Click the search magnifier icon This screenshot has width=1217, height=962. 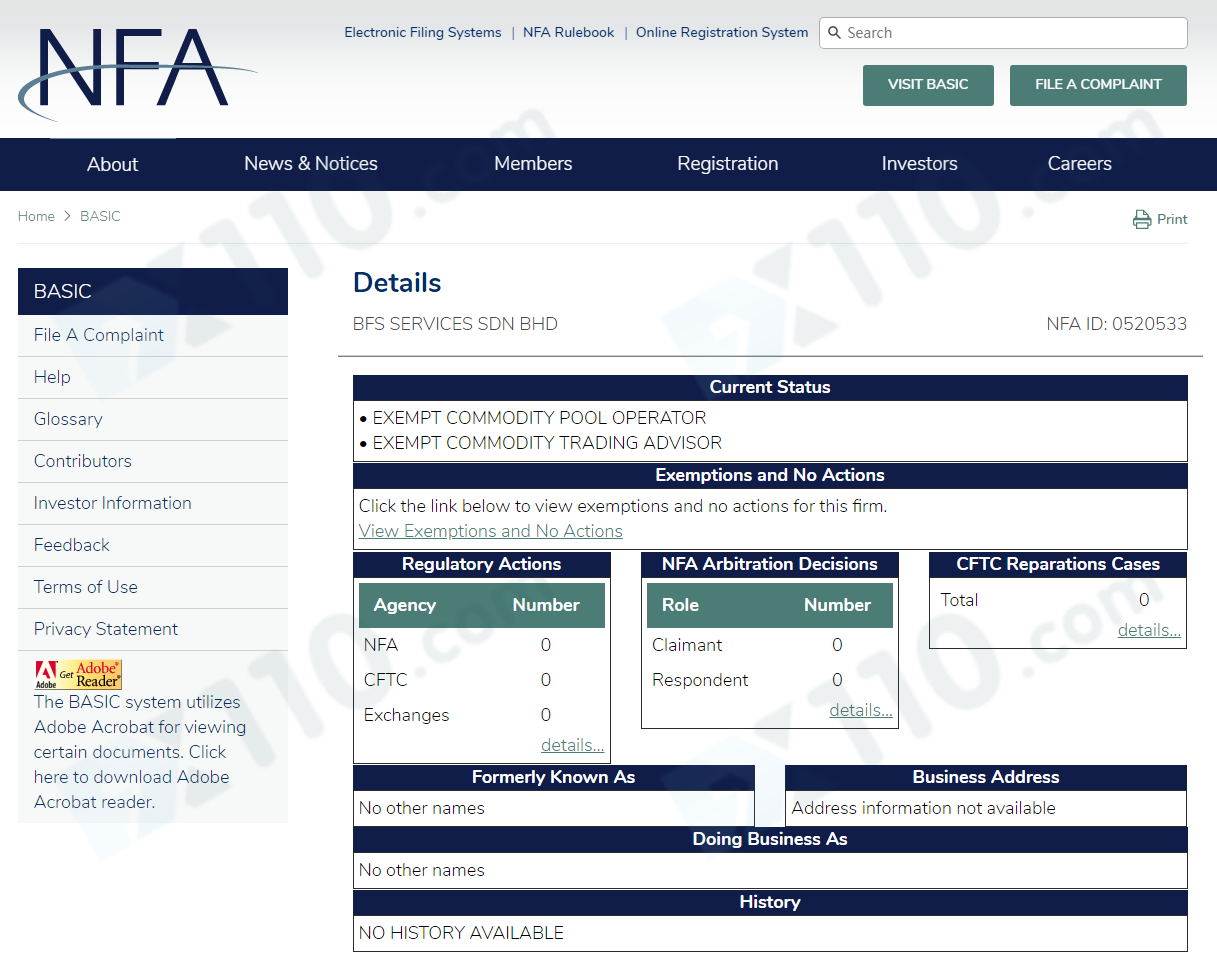(835, 33)
